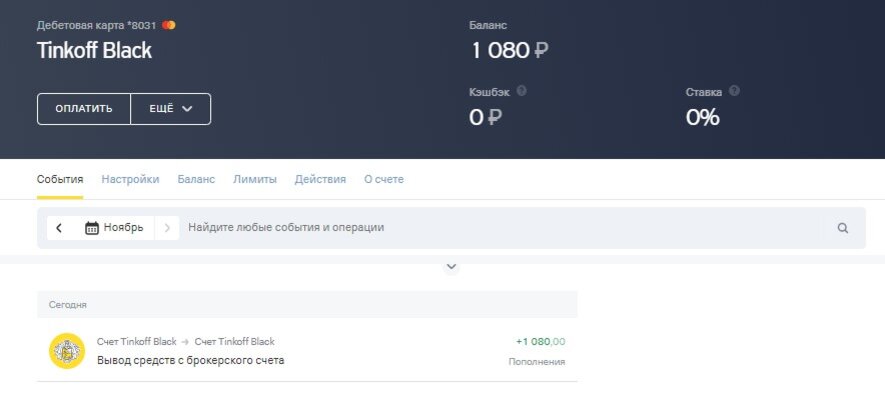Open the ЕЩЁ dropdown menu

[170, 109]
